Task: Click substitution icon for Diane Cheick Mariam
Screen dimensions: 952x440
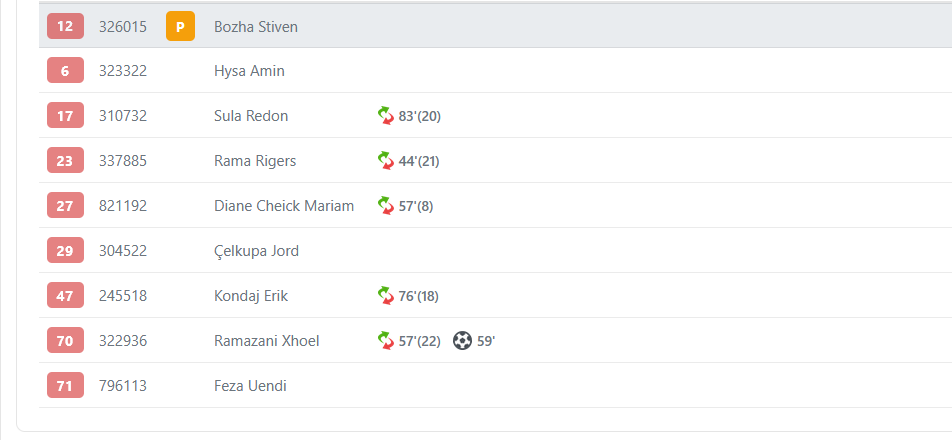Action: [x=386, y=206]
